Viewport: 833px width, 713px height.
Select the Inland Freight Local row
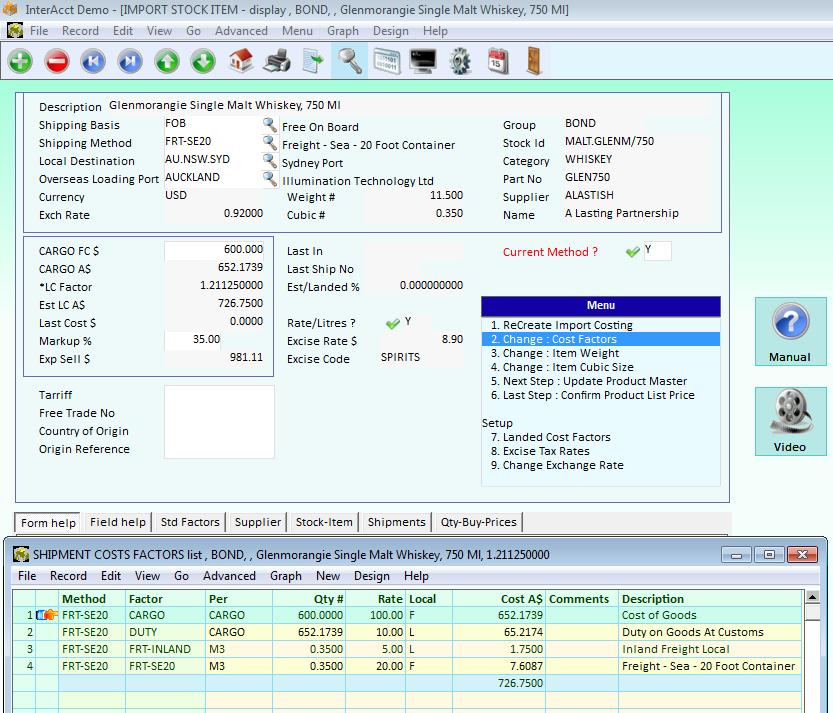(407, 649)
